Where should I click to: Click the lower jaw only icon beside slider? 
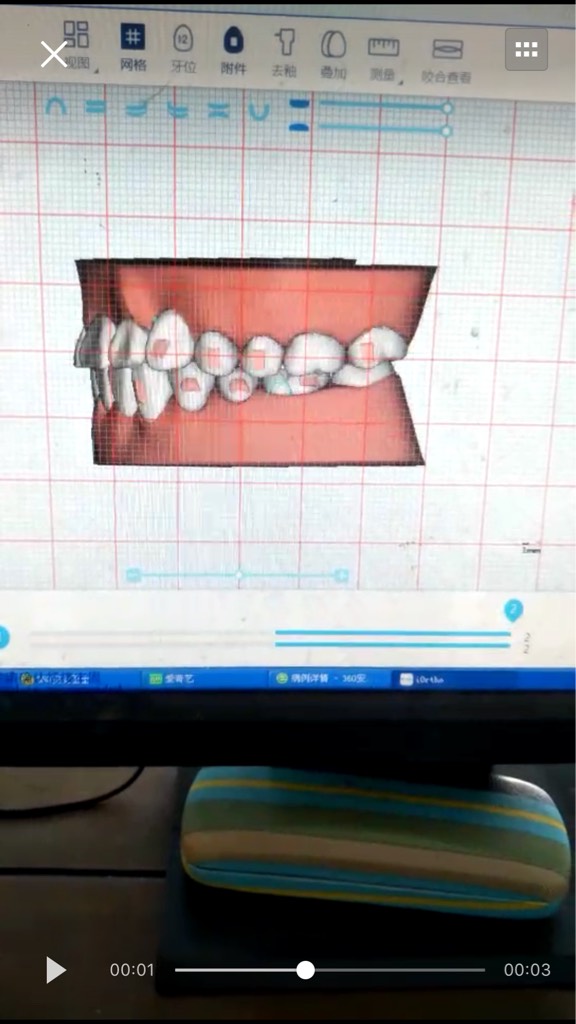coord(299,127)
